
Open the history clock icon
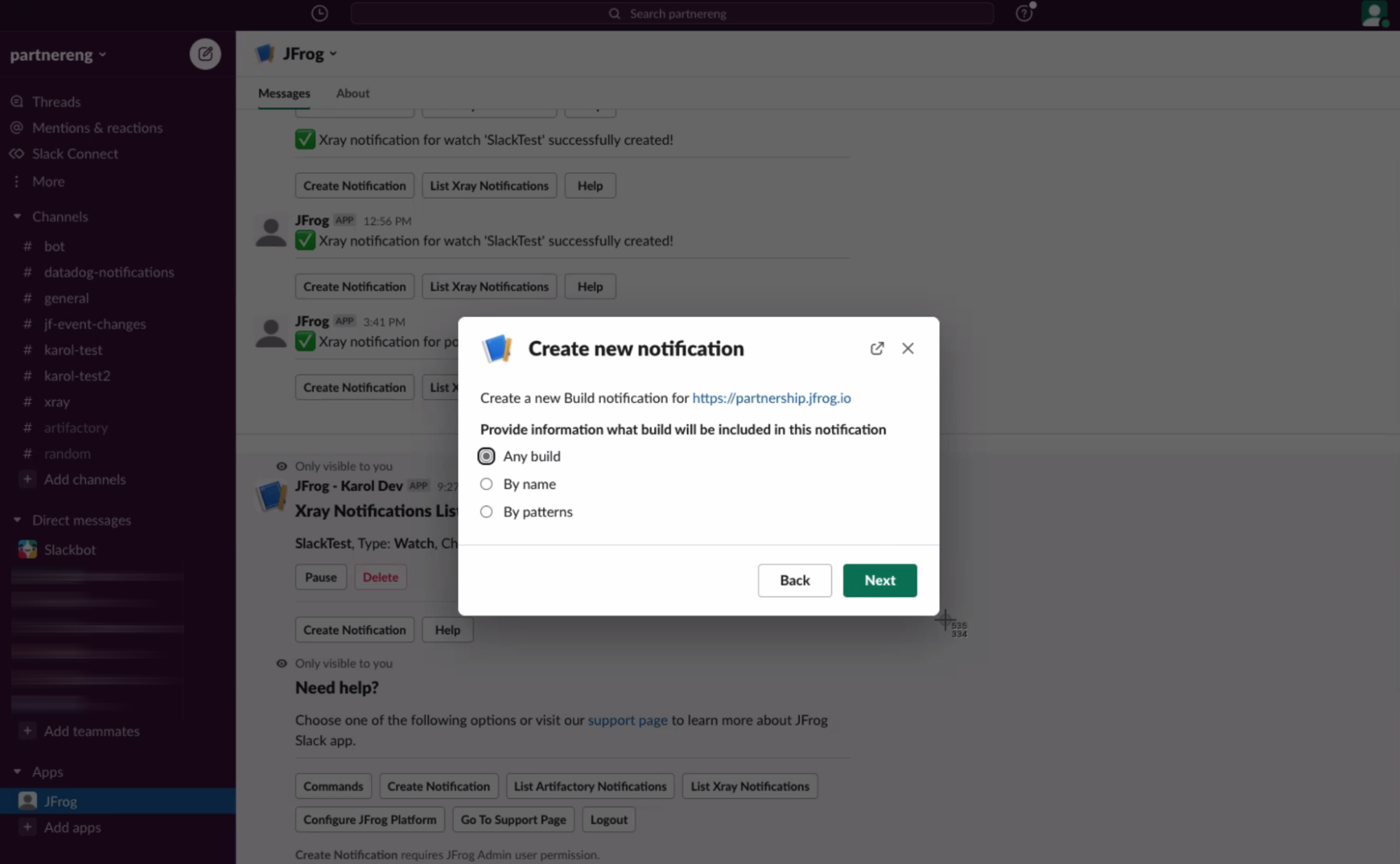click(x=319, y=13)
